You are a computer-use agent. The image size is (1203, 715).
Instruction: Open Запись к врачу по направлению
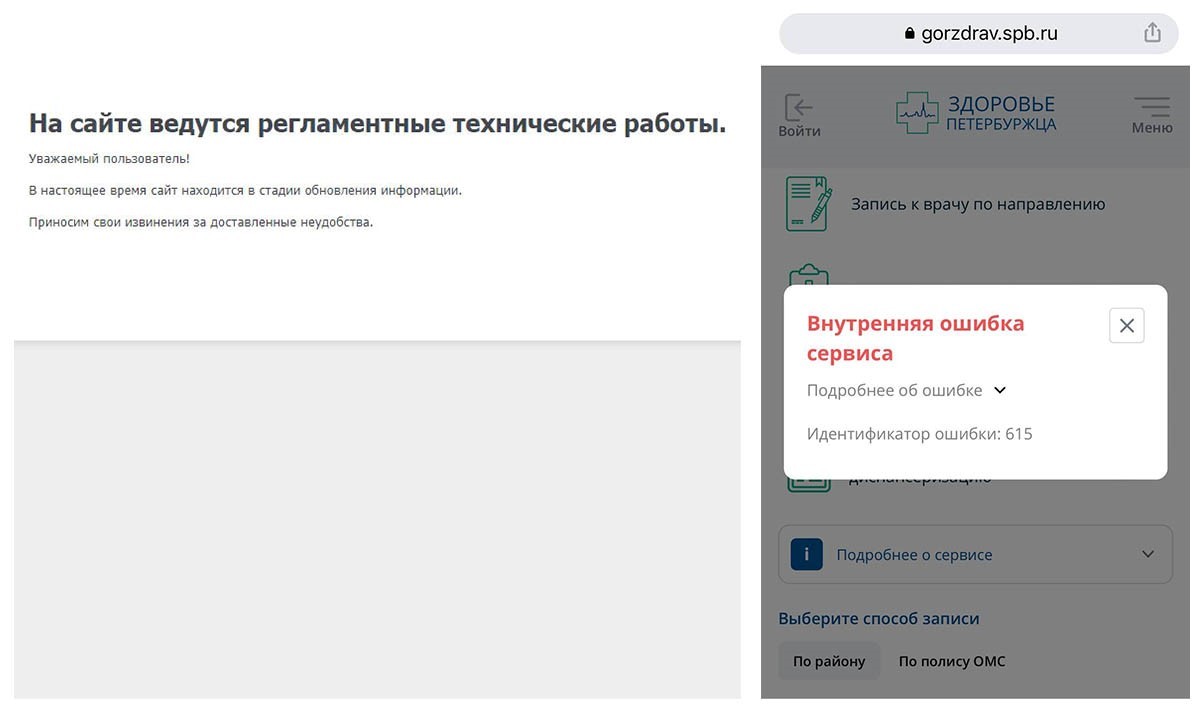coord(977,204)
